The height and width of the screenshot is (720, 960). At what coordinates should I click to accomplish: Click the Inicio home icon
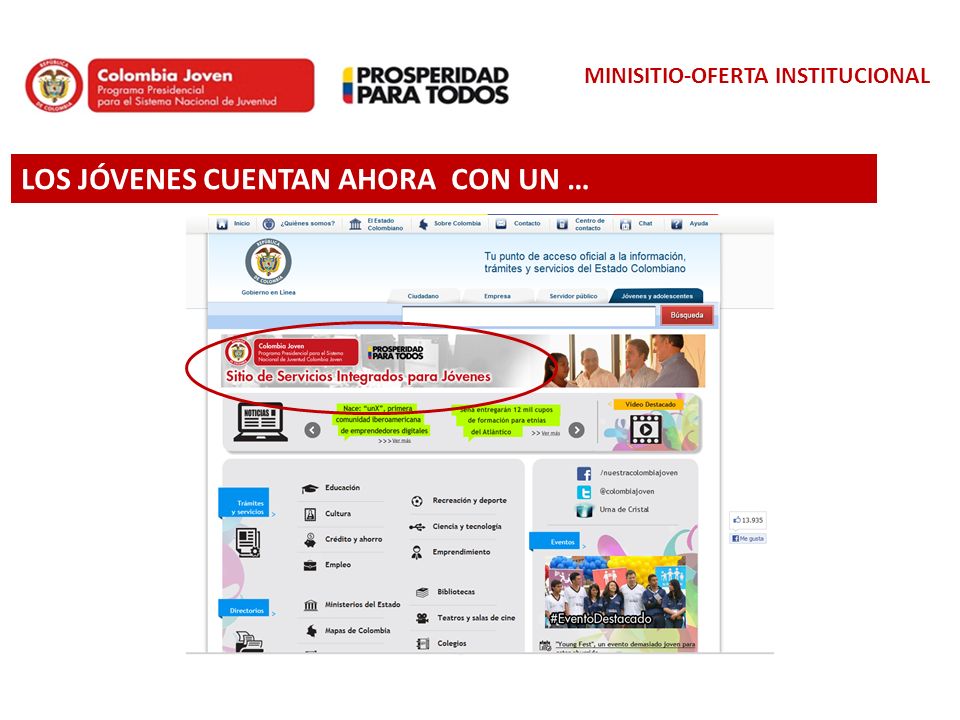pyautogui.click(x=222, y=224)
